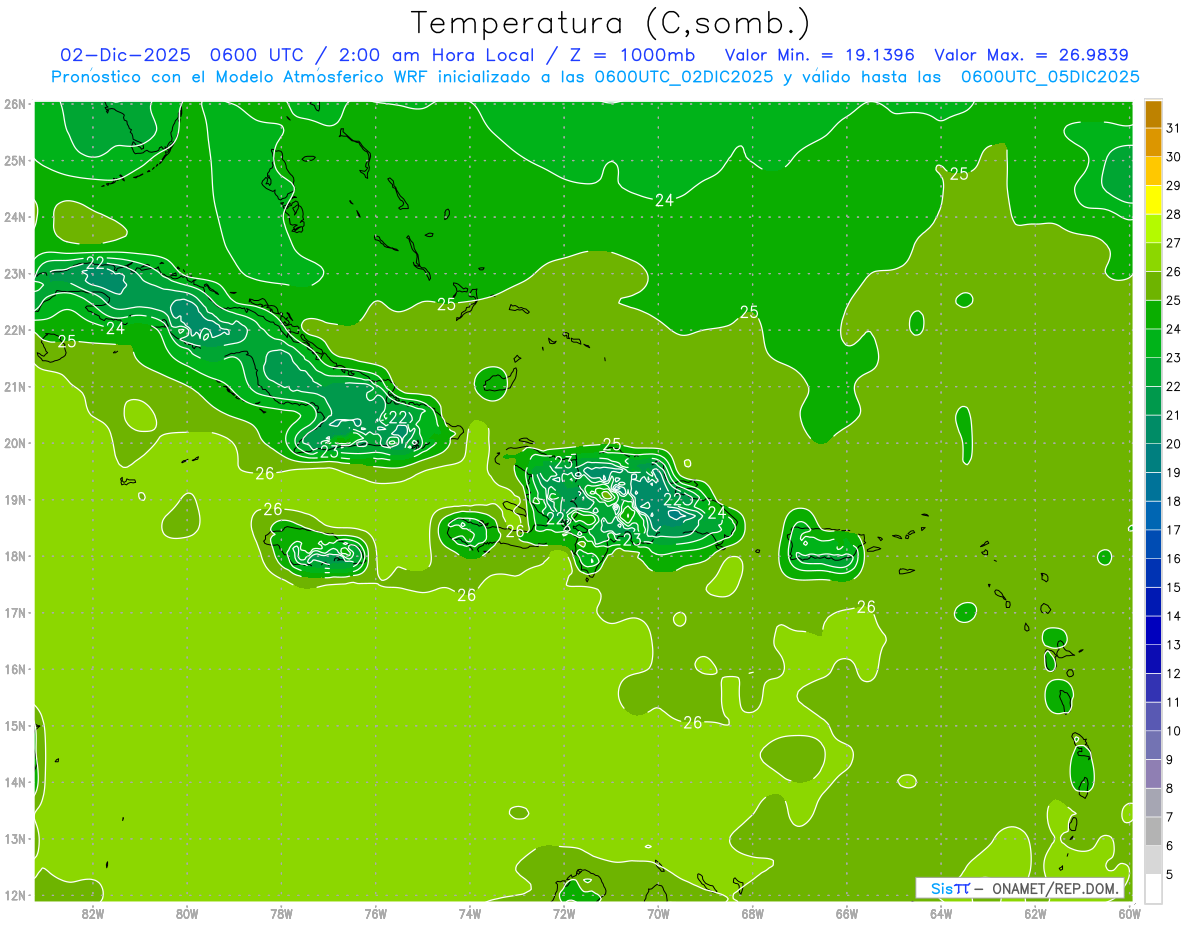Click the color scale label 15
The height and width of the screenshot is (927, 1200).
(x=1174, y=588)
